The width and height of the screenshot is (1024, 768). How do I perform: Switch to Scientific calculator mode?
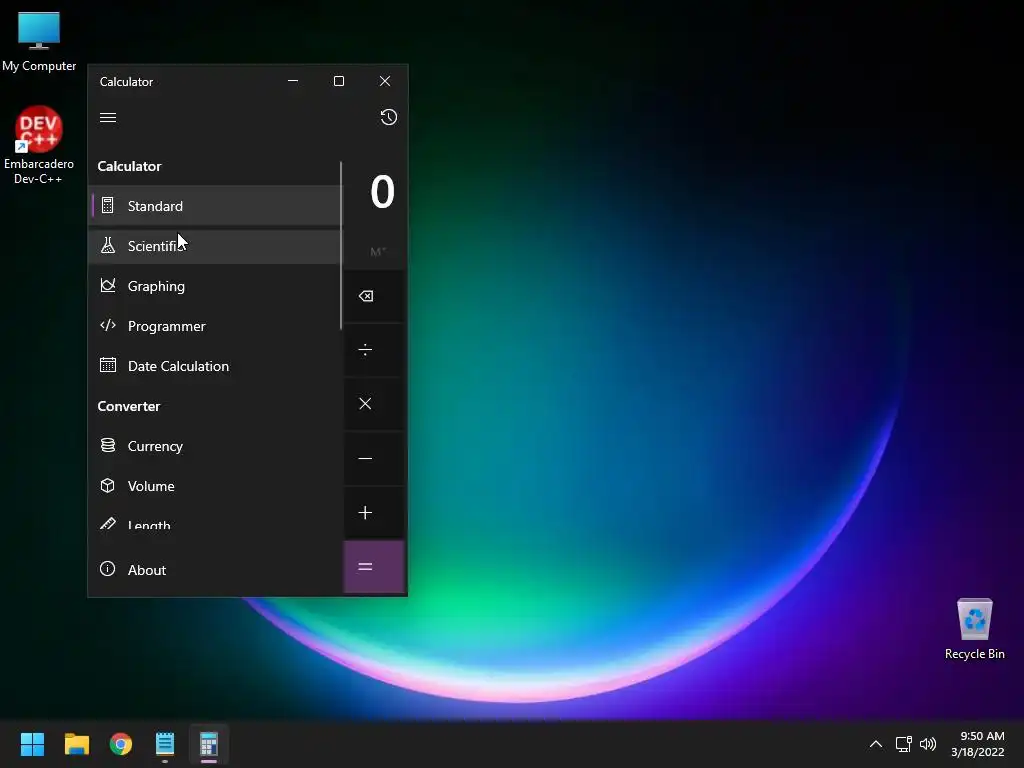point(215,246)
